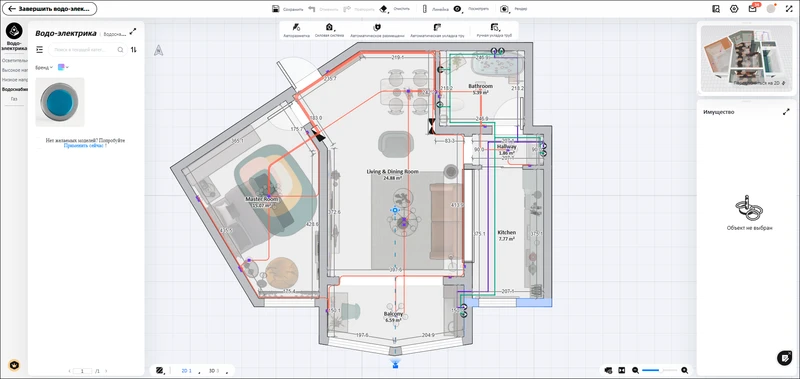Image resolution: width=800 pixels, height=379 pixels.
Task: Click the sort arrows icon beside search
Action: click(134, 49)
